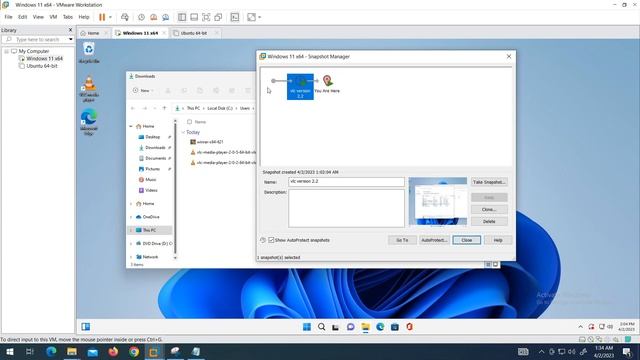
Task: Open Chrome from the host taskbar
Action: [x=134, y=352]
